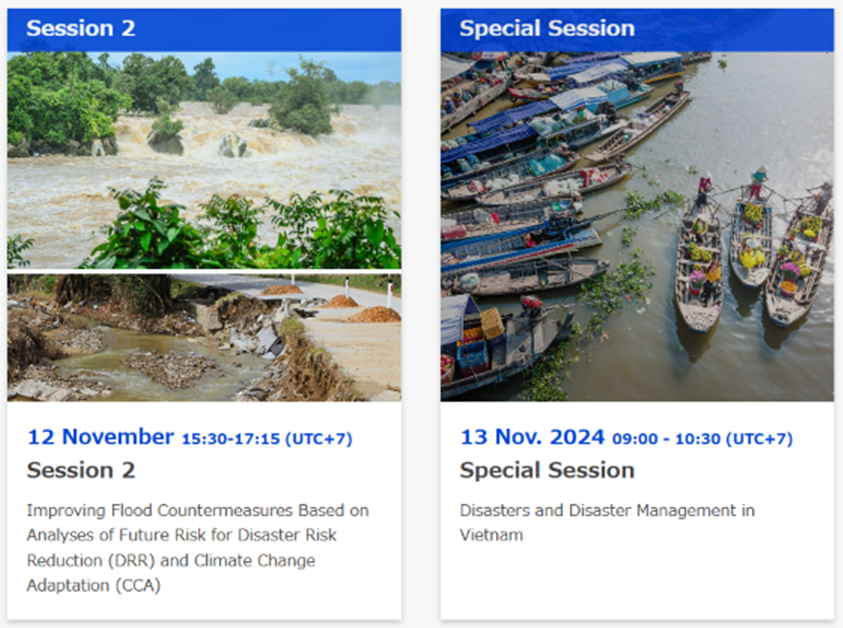Open the Session 2 title under the date
843x628 pixels.
pos(81,470)
